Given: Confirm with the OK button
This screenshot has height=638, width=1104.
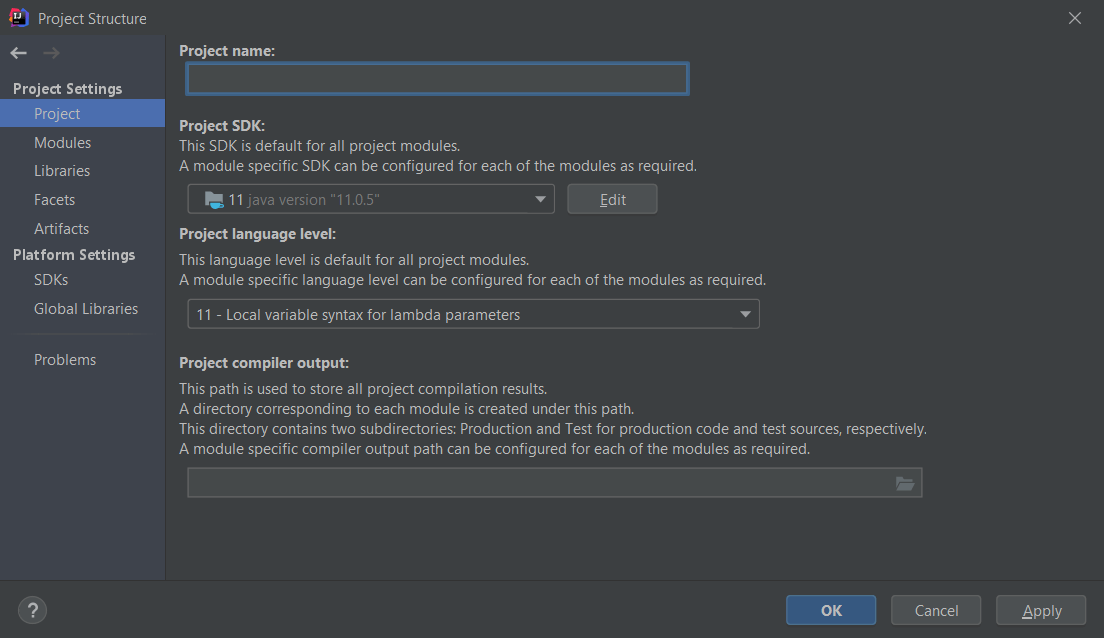Looking at the screenshot, I should coord(831,610).
